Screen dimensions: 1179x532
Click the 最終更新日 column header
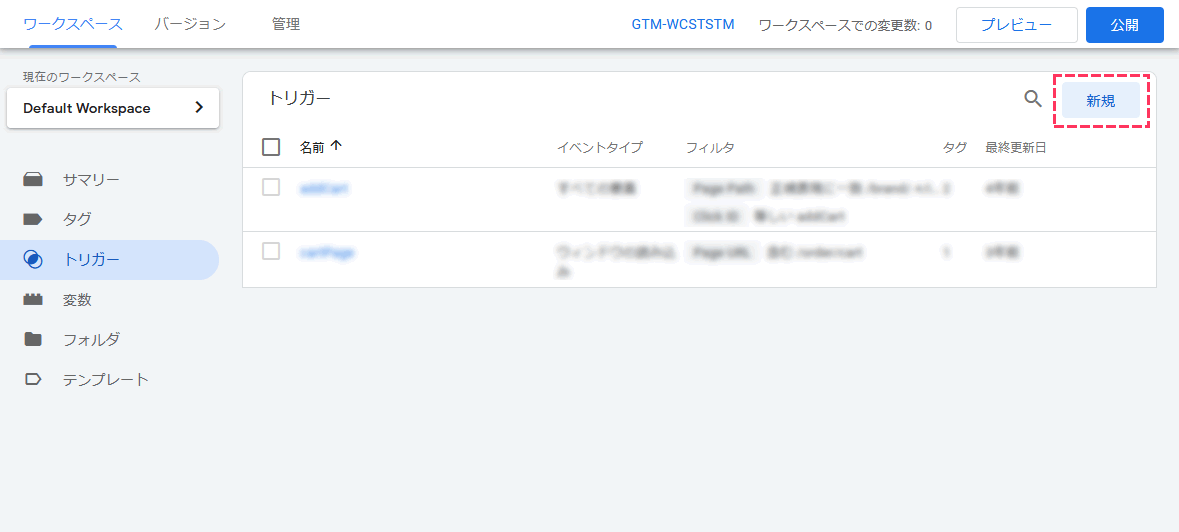[x=1016, y=147]
